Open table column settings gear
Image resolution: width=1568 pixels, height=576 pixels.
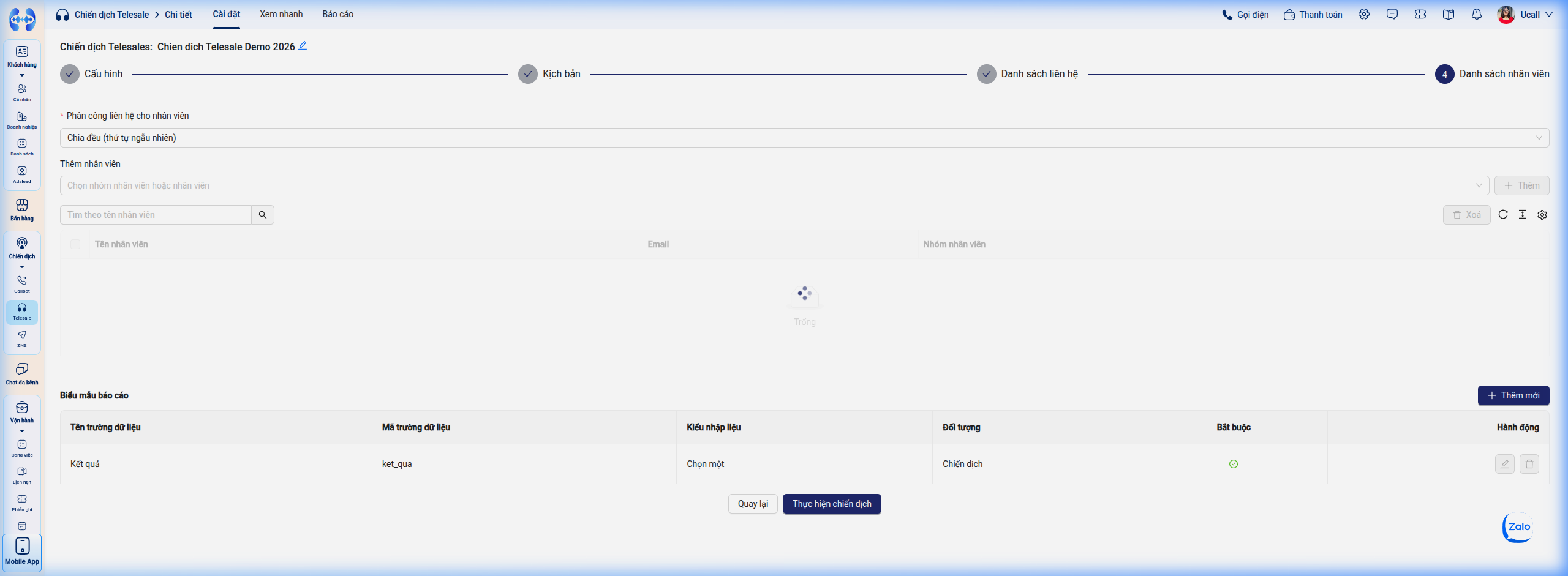point(1542,214)
